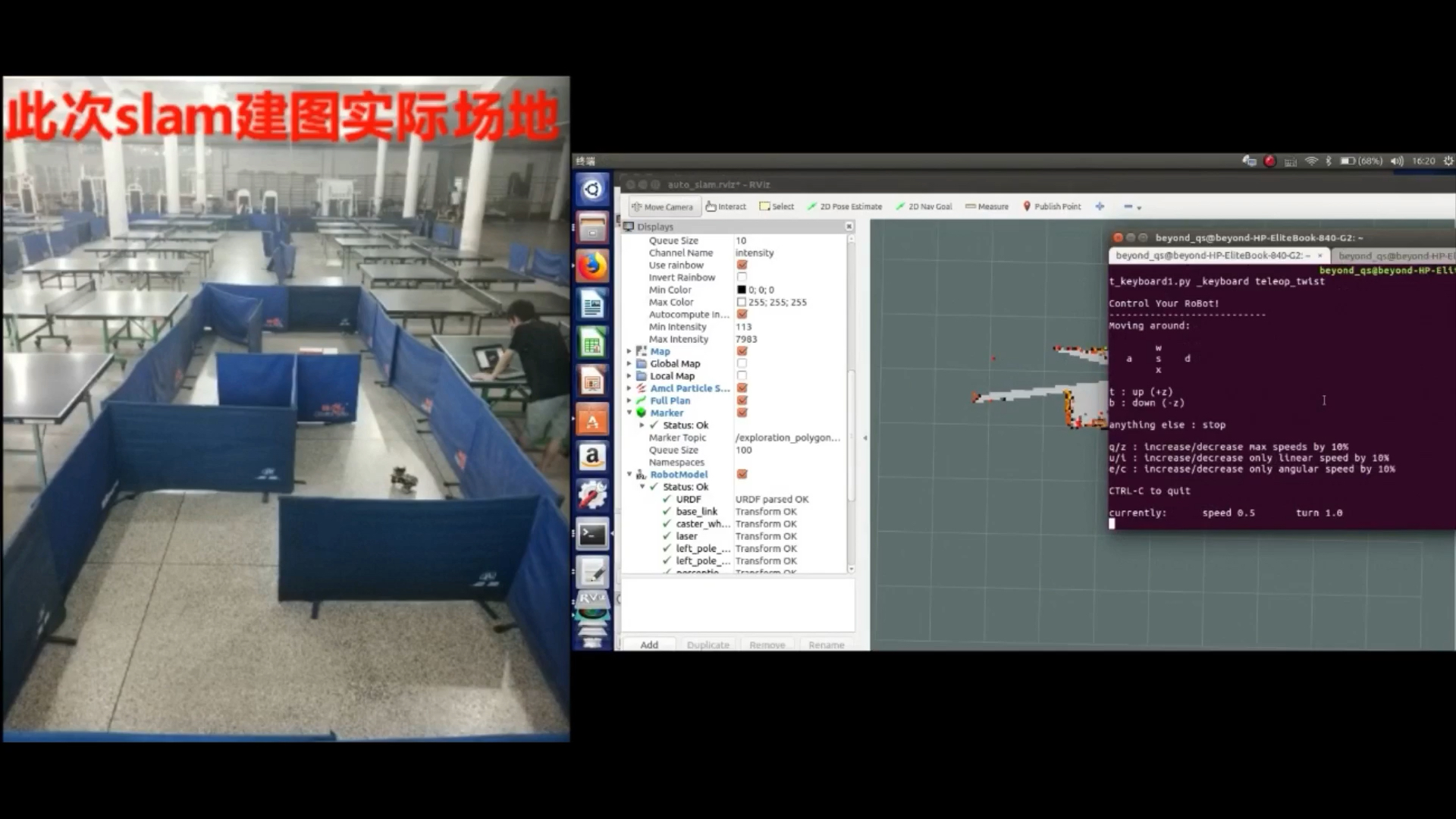Expand the Local Map tree item

(x=629, y=376)
